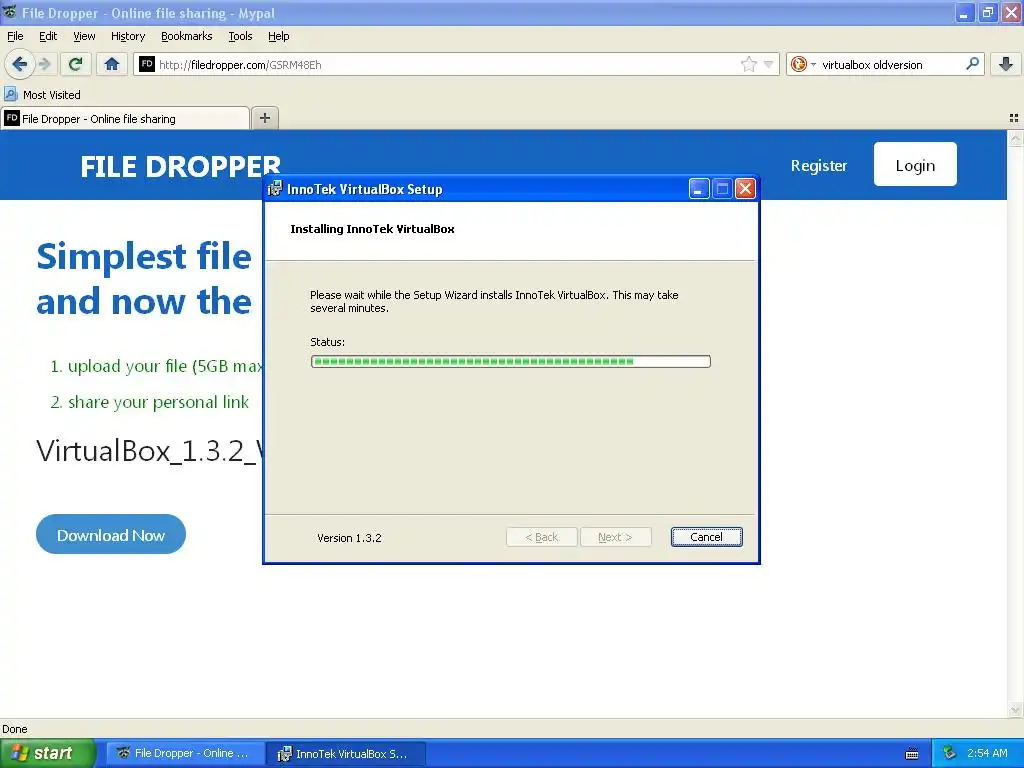Open the Tools menu
The image size is (1024, 768).
click(x=240, y=36)
